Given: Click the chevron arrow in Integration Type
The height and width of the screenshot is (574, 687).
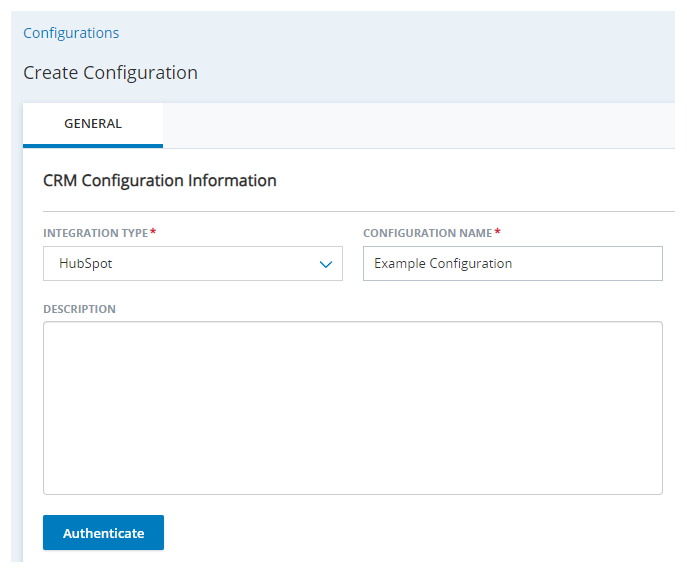Looking at the screenshot, I should [326, 264].
